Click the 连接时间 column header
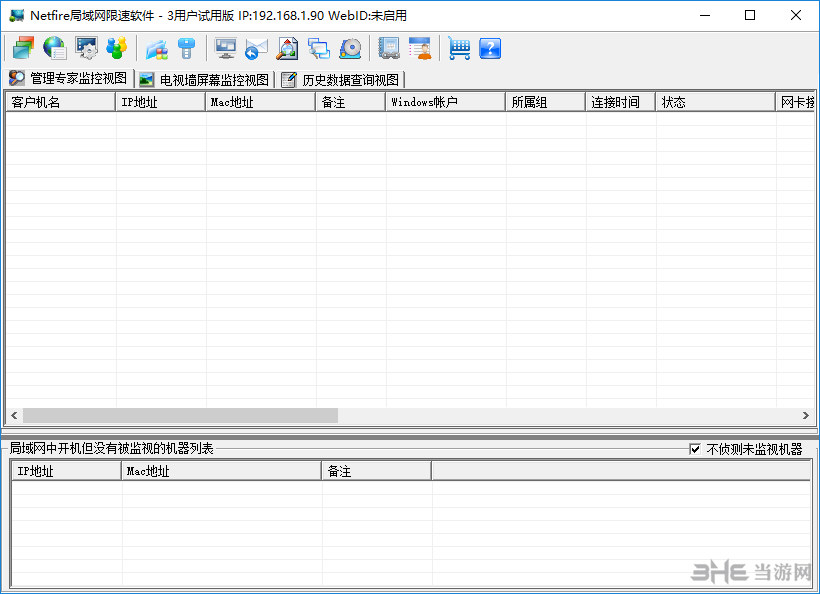 click(620, 102)
